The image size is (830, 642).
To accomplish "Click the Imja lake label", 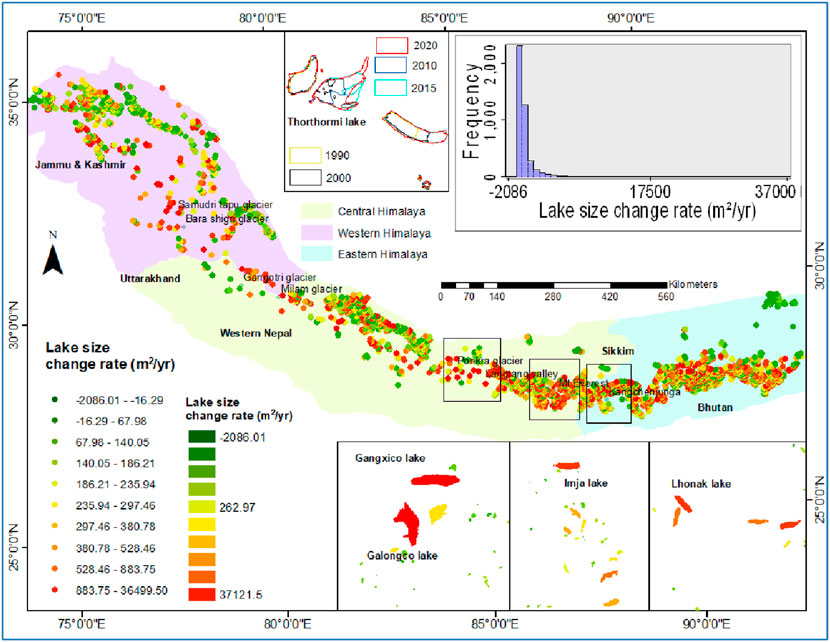I will 585,483.
